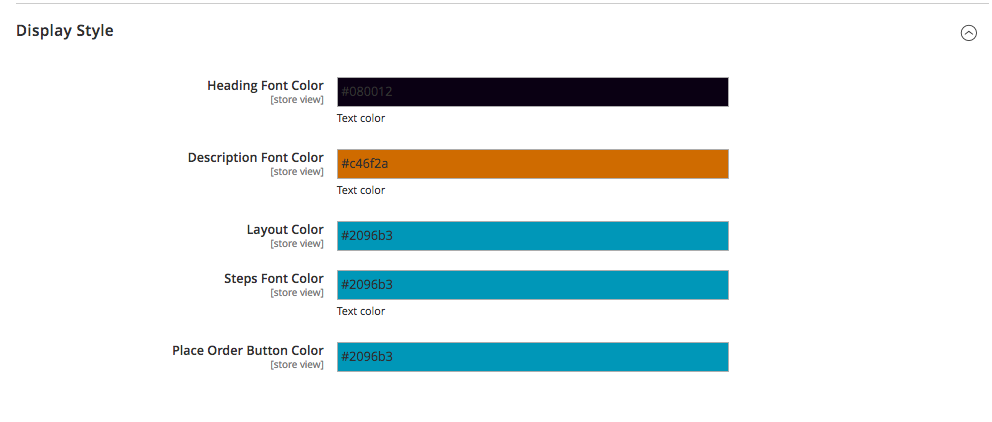This screenshot has width=992, height=422.
Task: Select the orange Description Font Color field
Action: [x=532, y=164]
